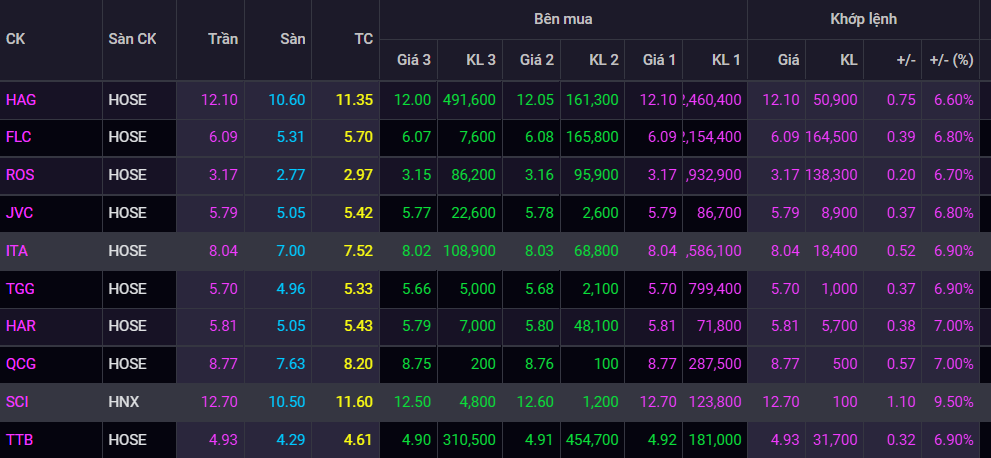Image resolution: width=991 pixels, height=458 pixels.
Task: Click the TTB ticker symbol
Action: [19, 440]
